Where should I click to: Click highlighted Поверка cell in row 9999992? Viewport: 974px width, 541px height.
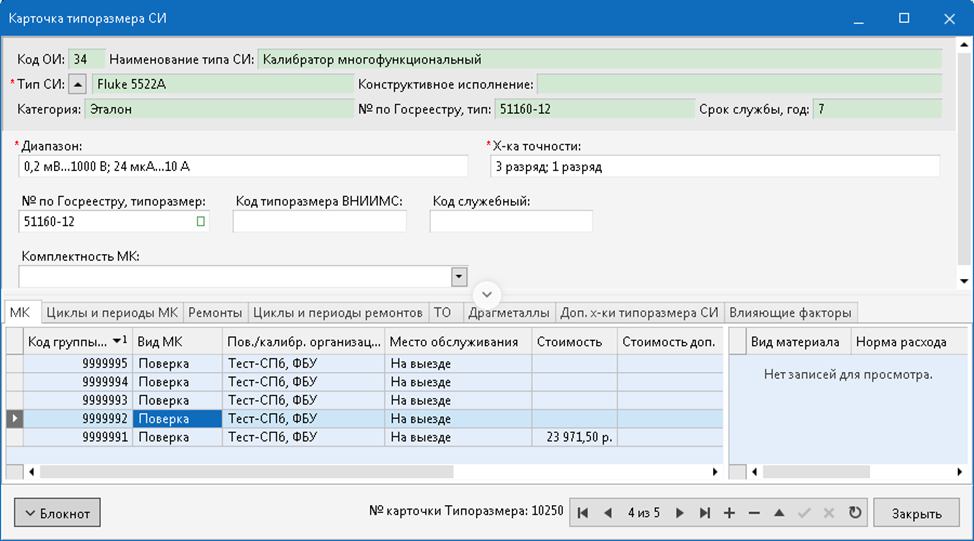point(177,419)
